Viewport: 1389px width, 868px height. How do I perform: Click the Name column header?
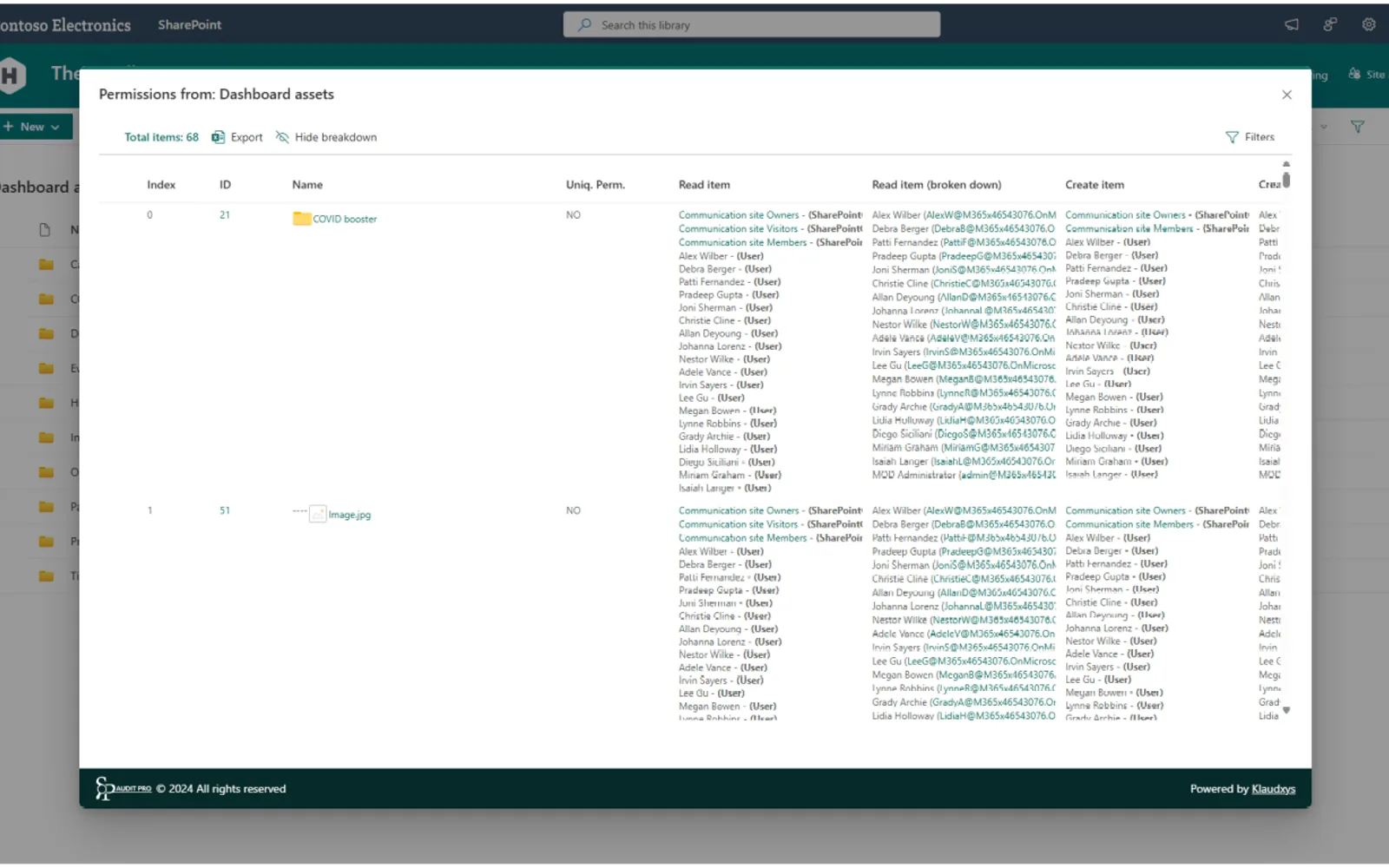click(x=307, y=185)
